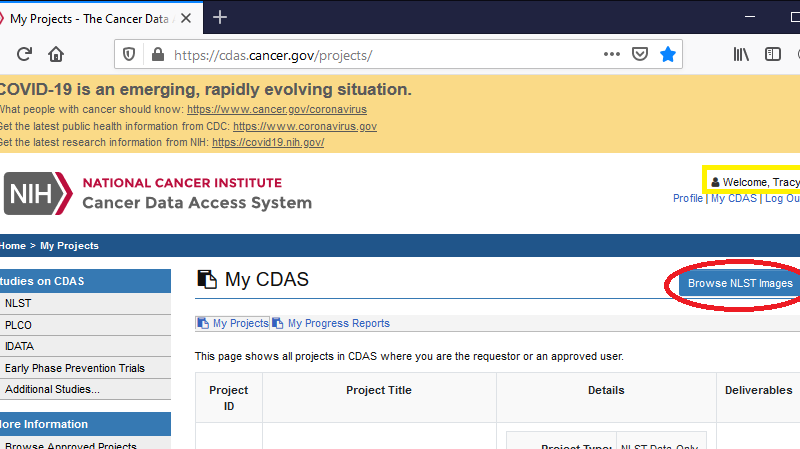800x449 pixels.
Task: Open the Profile link
Action: [x=688, y=198]
